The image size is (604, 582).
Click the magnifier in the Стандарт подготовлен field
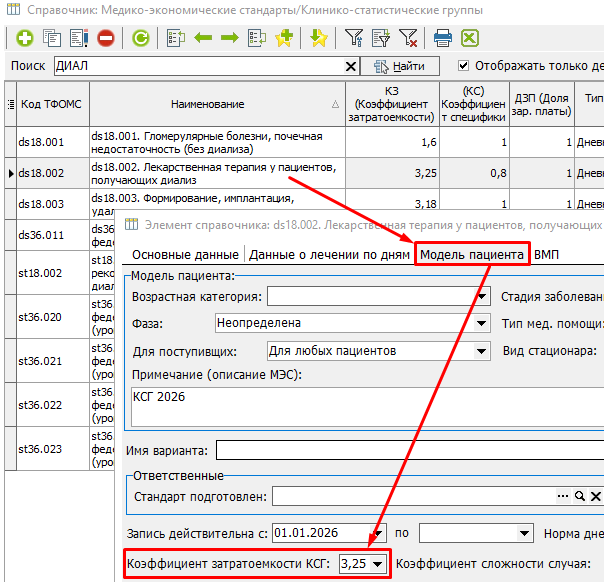579,496
